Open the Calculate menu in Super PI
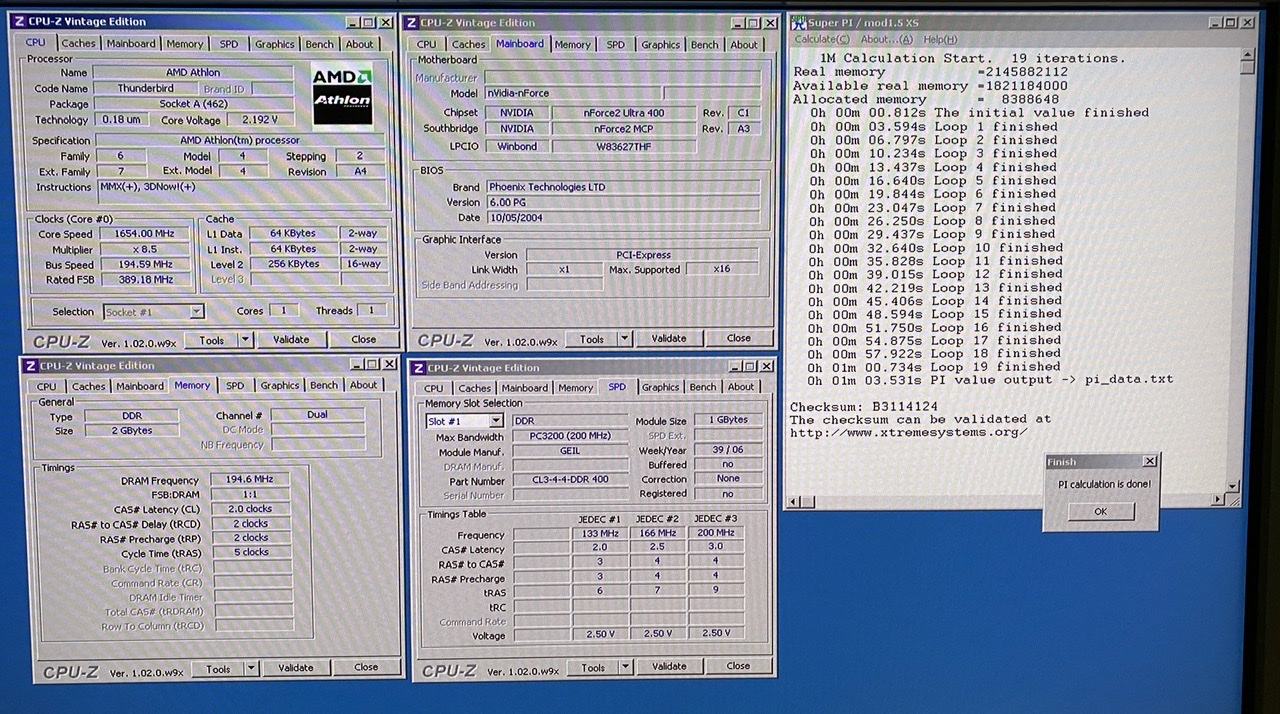Image resolution: width=1280 pixels, height=714 pixels. 822,39
